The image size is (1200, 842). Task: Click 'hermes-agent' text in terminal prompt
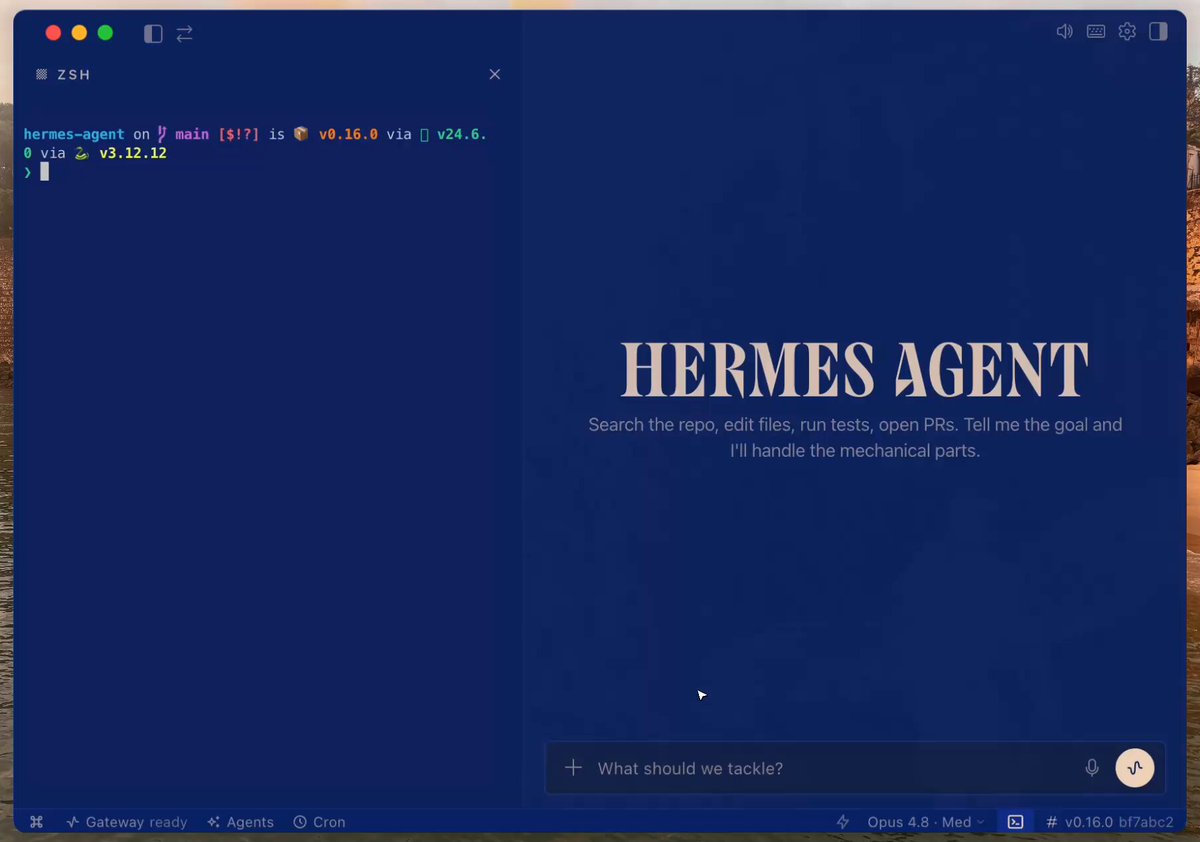pyautogui.click(x=74, y=134)
